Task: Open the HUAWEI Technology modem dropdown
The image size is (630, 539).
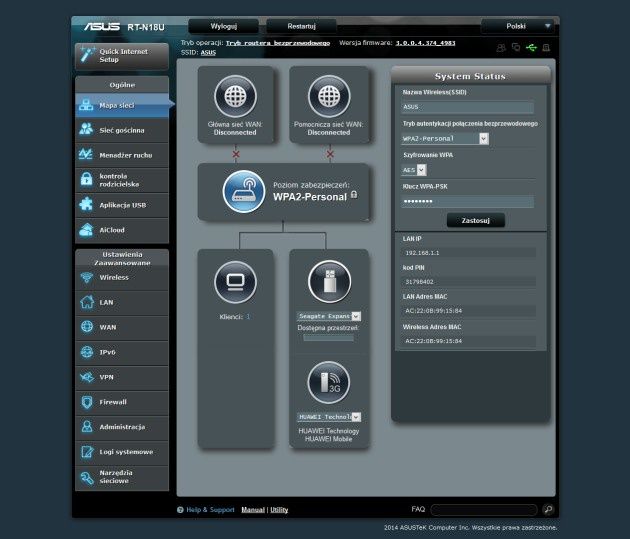Action: pos(329,417)
